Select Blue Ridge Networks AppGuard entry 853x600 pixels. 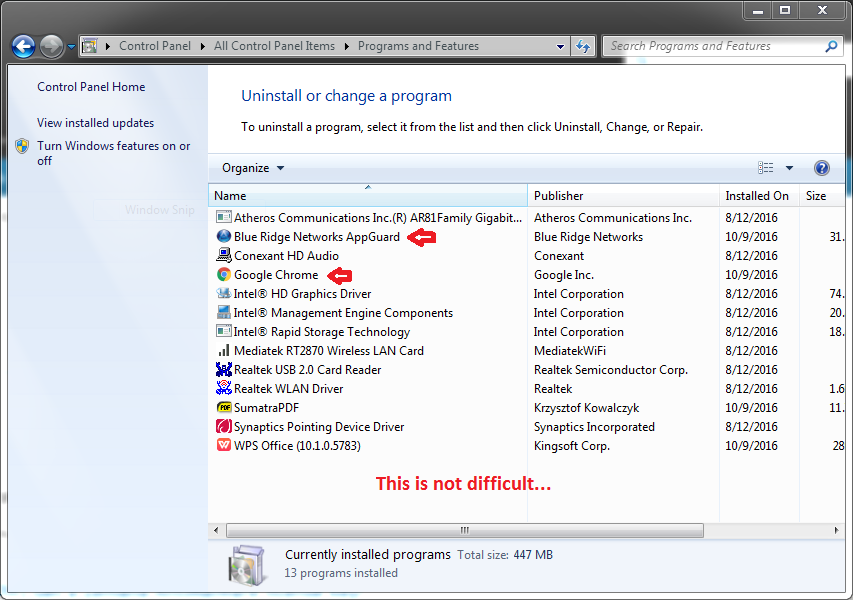pyautogui.click(x=317, y=237)
